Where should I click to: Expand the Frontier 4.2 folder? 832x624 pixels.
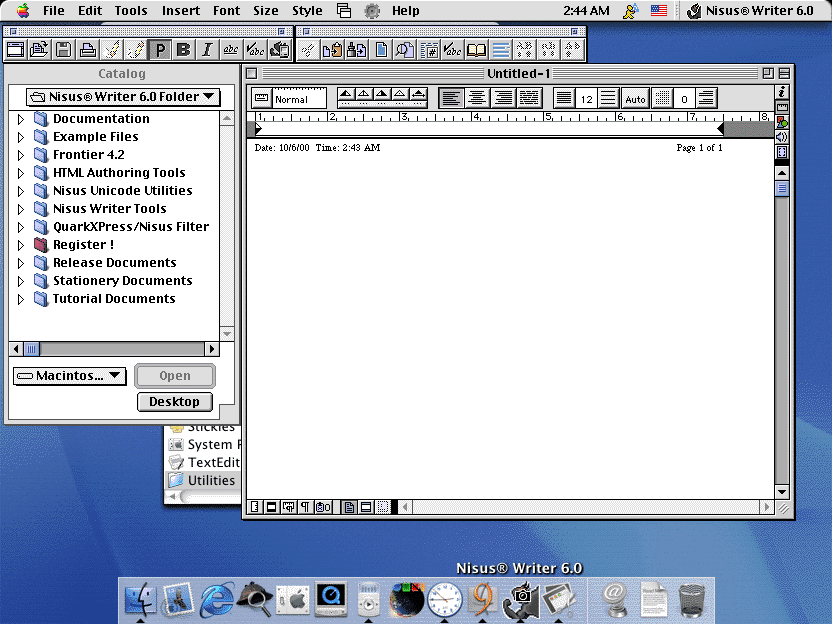[x=21, y=155]
